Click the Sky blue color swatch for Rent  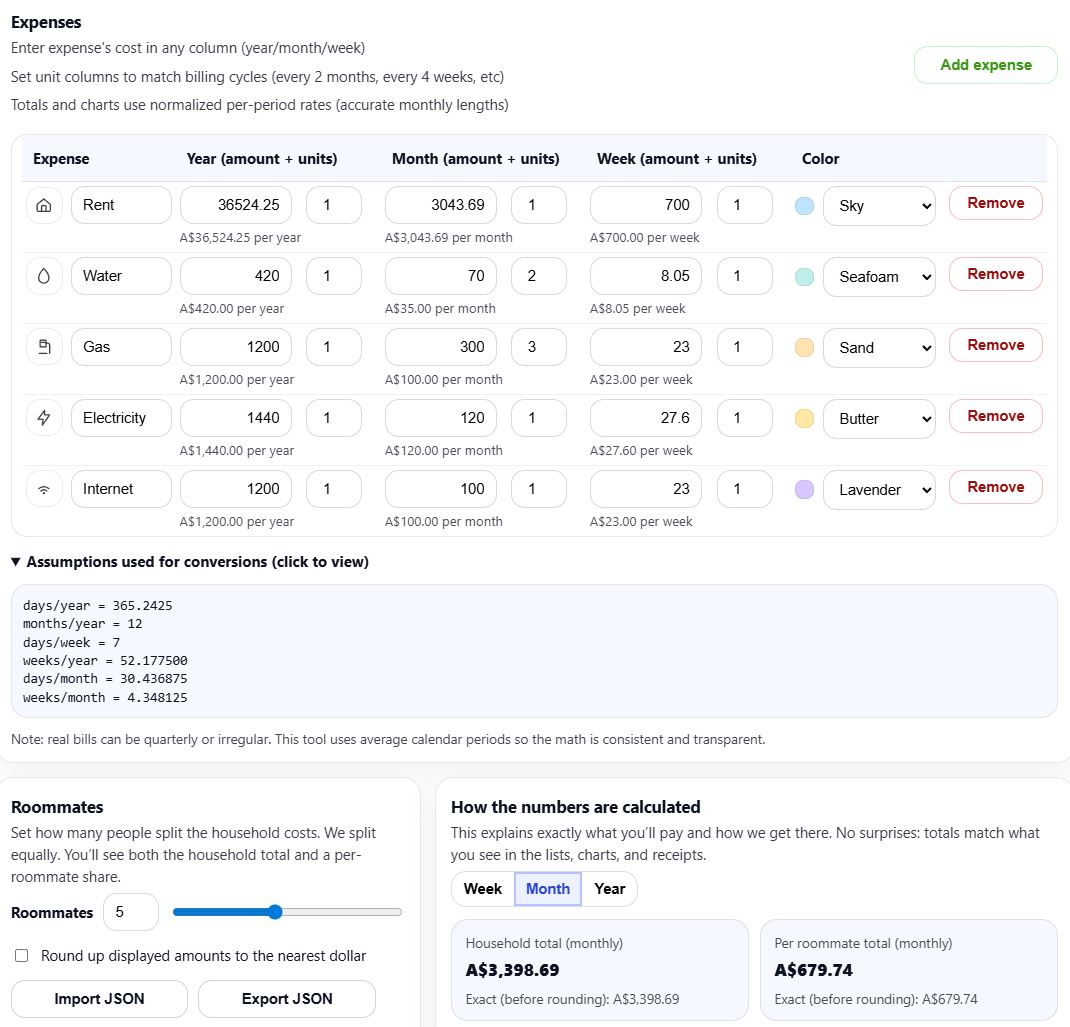804,205
